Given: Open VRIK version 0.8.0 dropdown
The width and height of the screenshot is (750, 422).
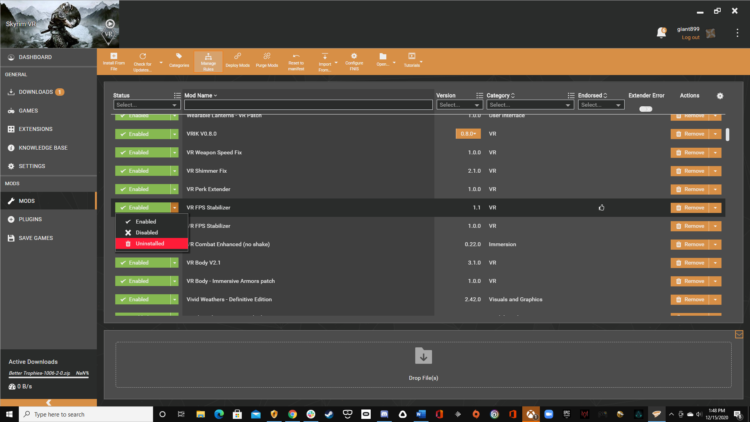Looking at the screenshot, I should 468,134.
